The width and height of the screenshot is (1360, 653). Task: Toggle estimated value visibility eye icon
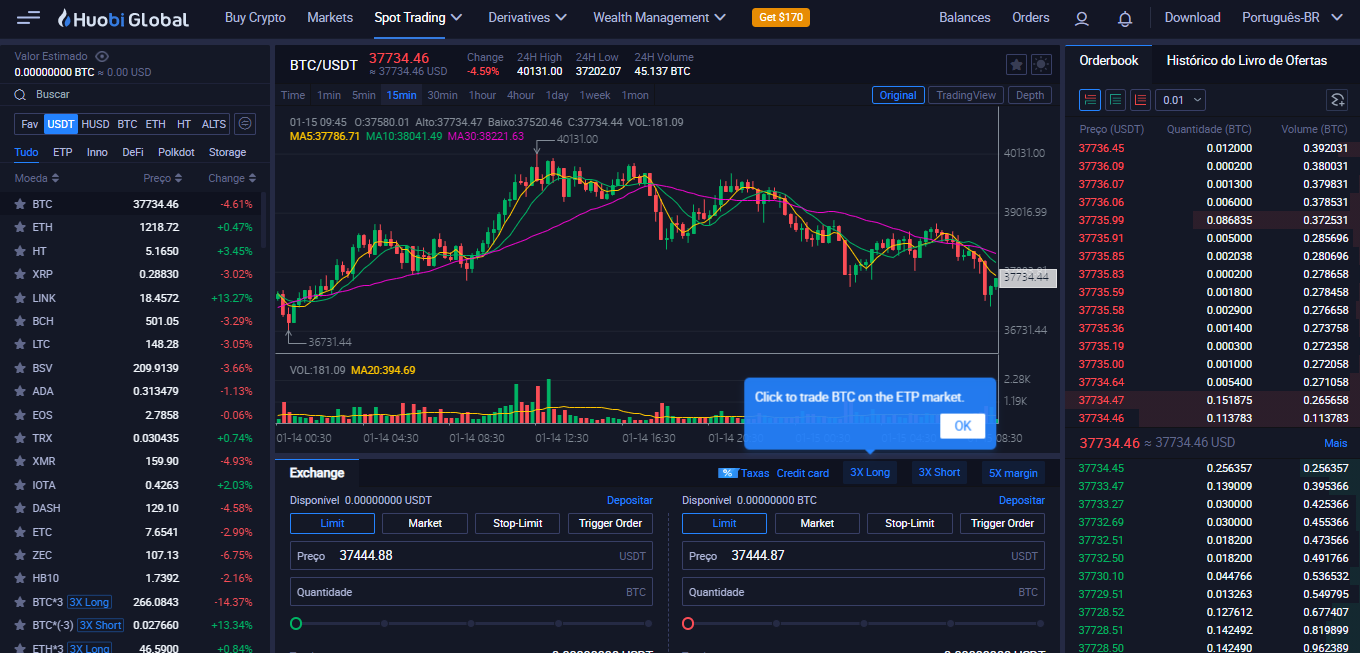tap(102, 57)
